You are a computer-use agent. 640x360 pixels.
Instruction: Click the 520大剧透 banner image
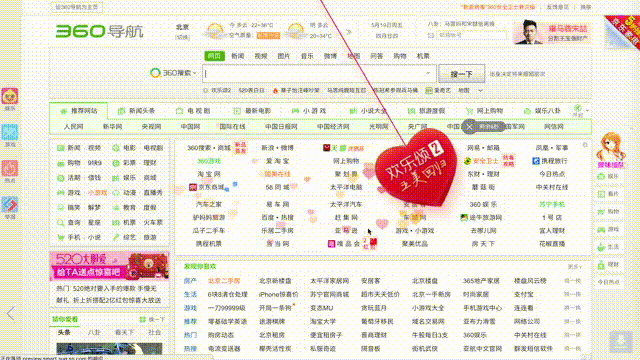[109, 266]
